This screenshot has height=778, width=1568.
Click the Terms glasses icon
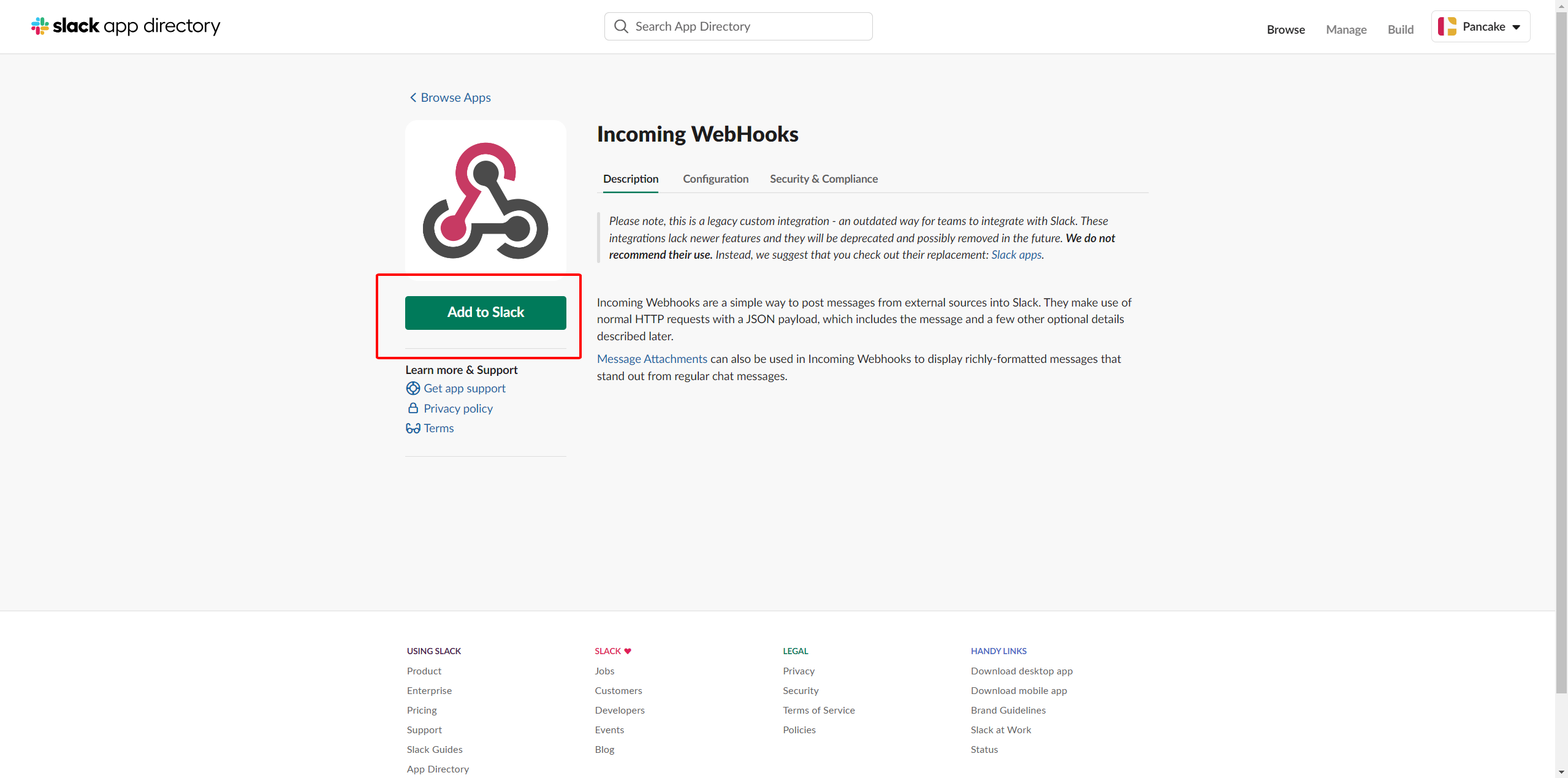tap(413, 428)
